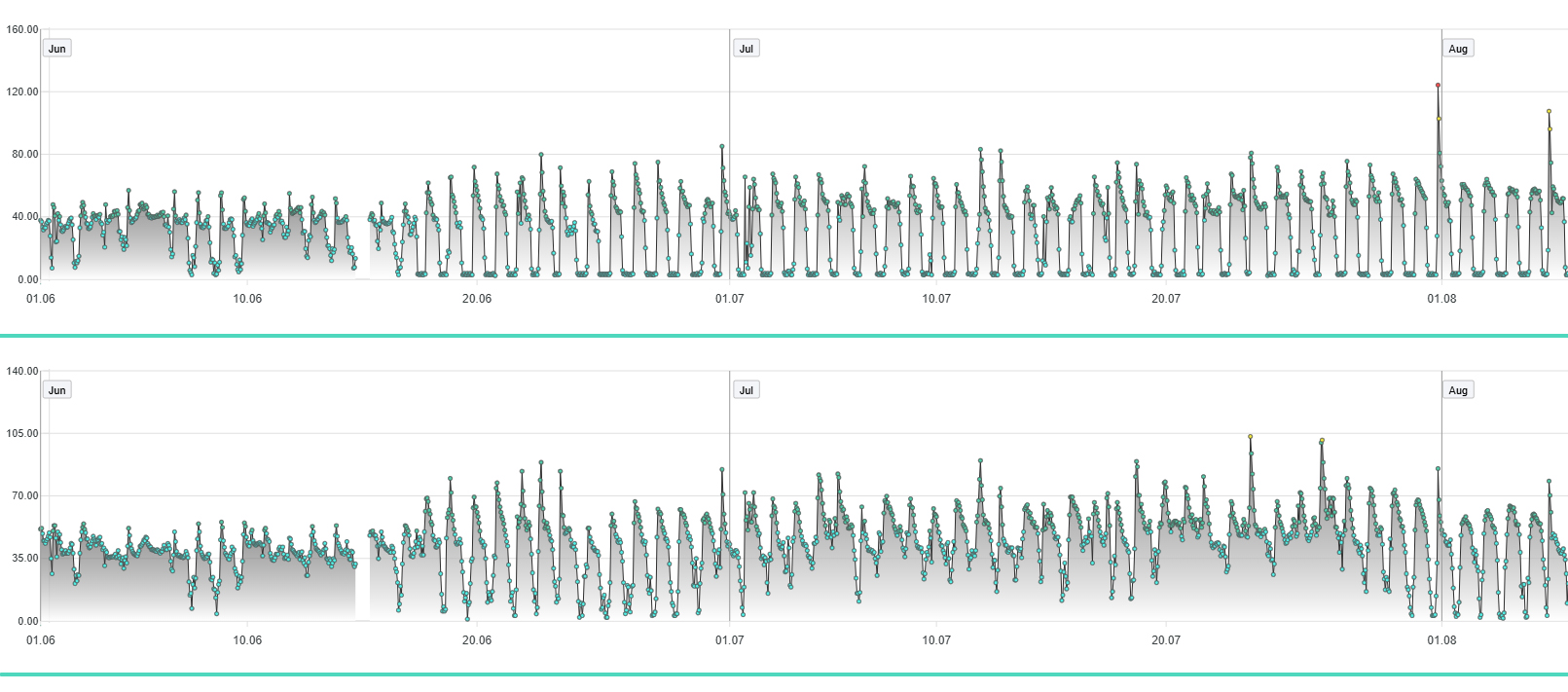Viewport: 1568px width, 692px height.
Task: Click the 160.00 axis value in top chart
Action: (22, 29)
